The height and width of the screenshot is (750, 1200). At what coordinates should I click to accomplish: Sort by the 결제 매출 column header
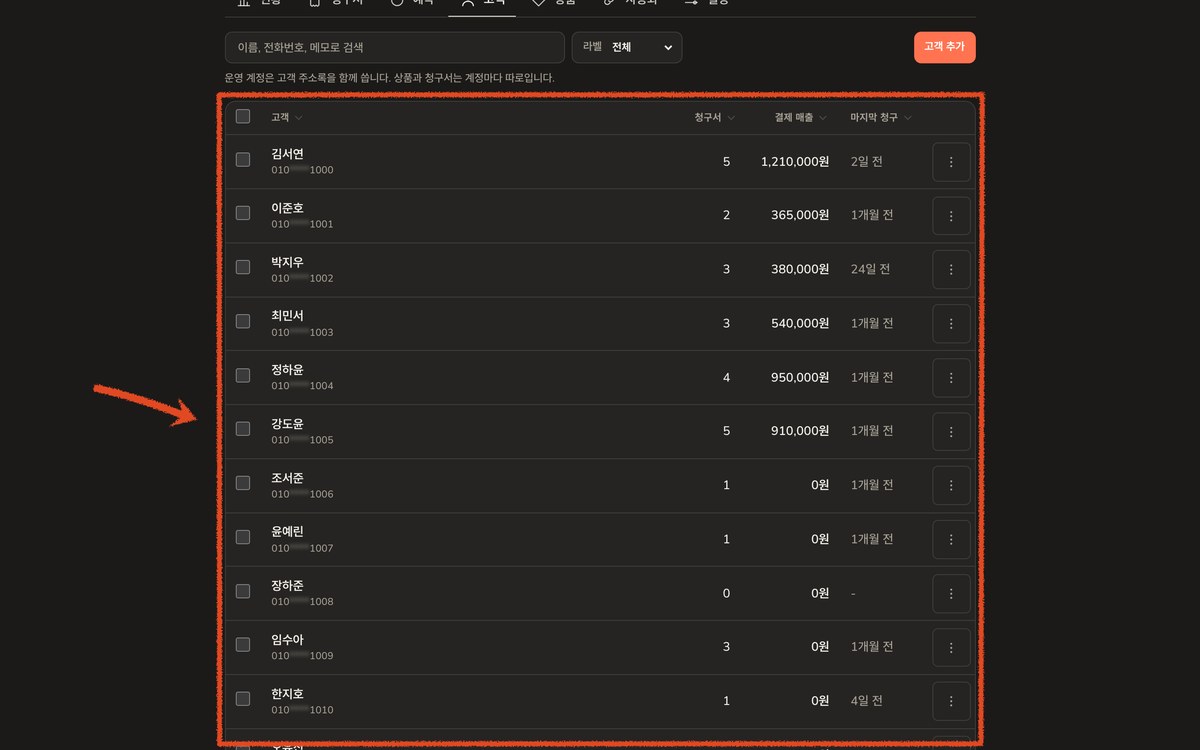pos(800,118)
